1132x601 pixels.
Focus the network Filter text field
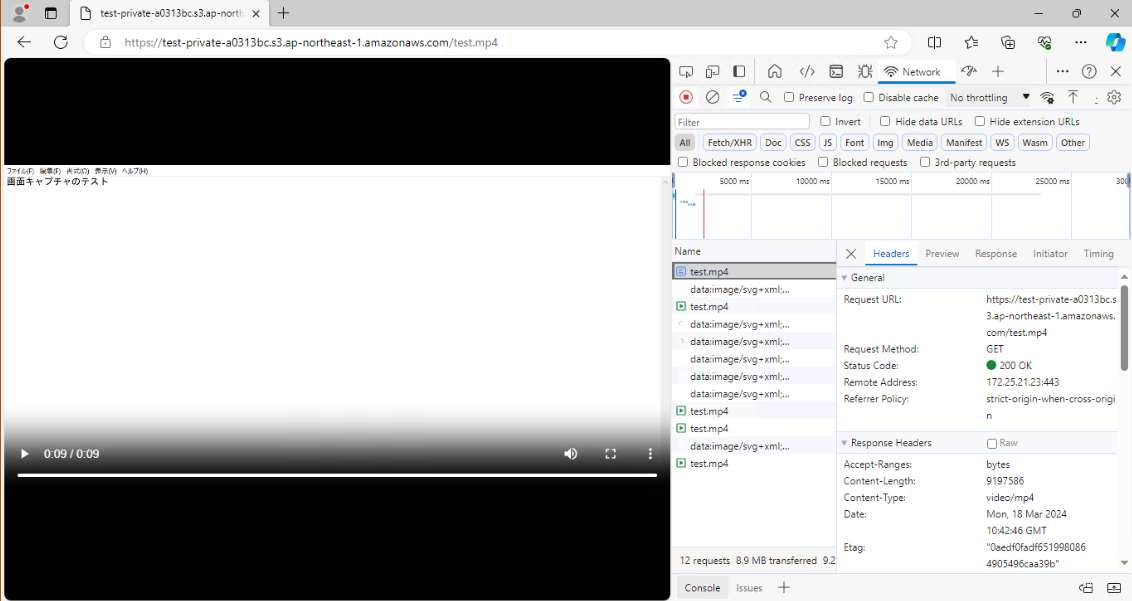pyautogui.click(x=742, y=121)
